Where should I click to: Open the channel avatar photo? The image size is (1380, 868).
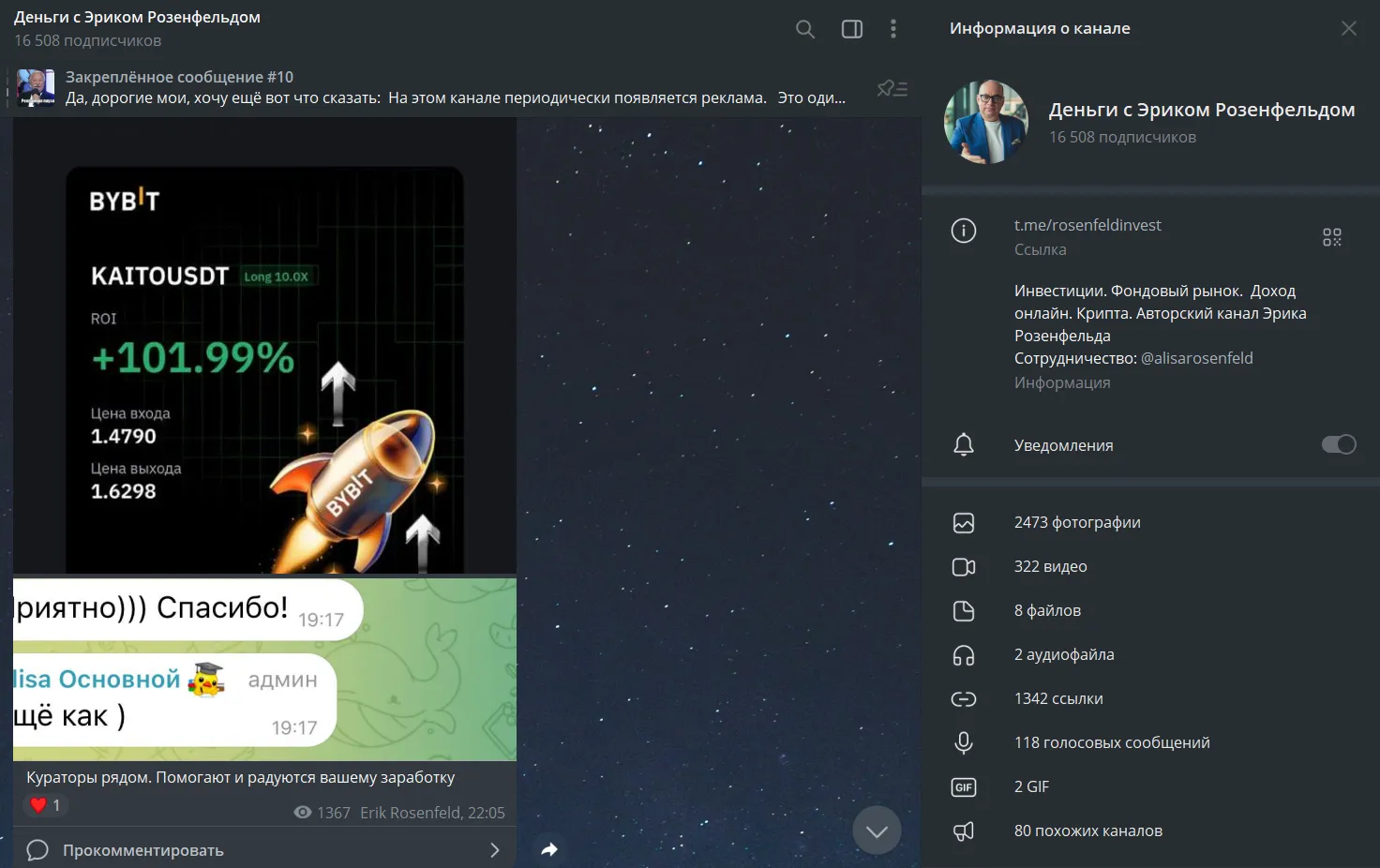(986, 122)
